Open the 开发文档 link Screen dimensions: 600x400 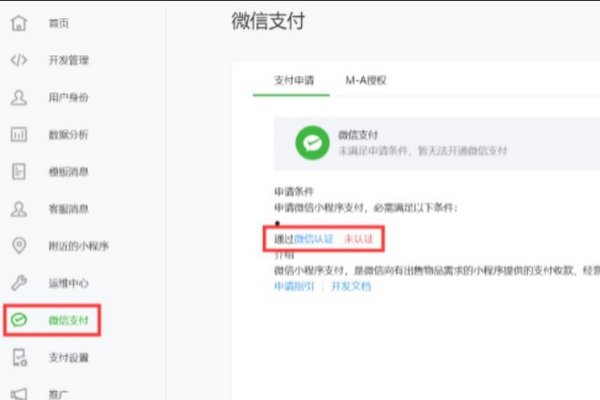coord(351,286)
